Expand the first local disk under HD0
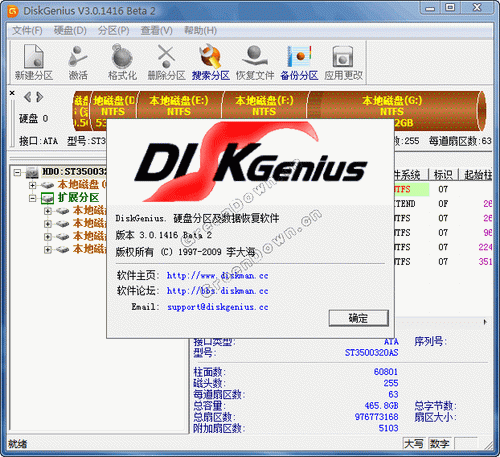 point(32,185)
